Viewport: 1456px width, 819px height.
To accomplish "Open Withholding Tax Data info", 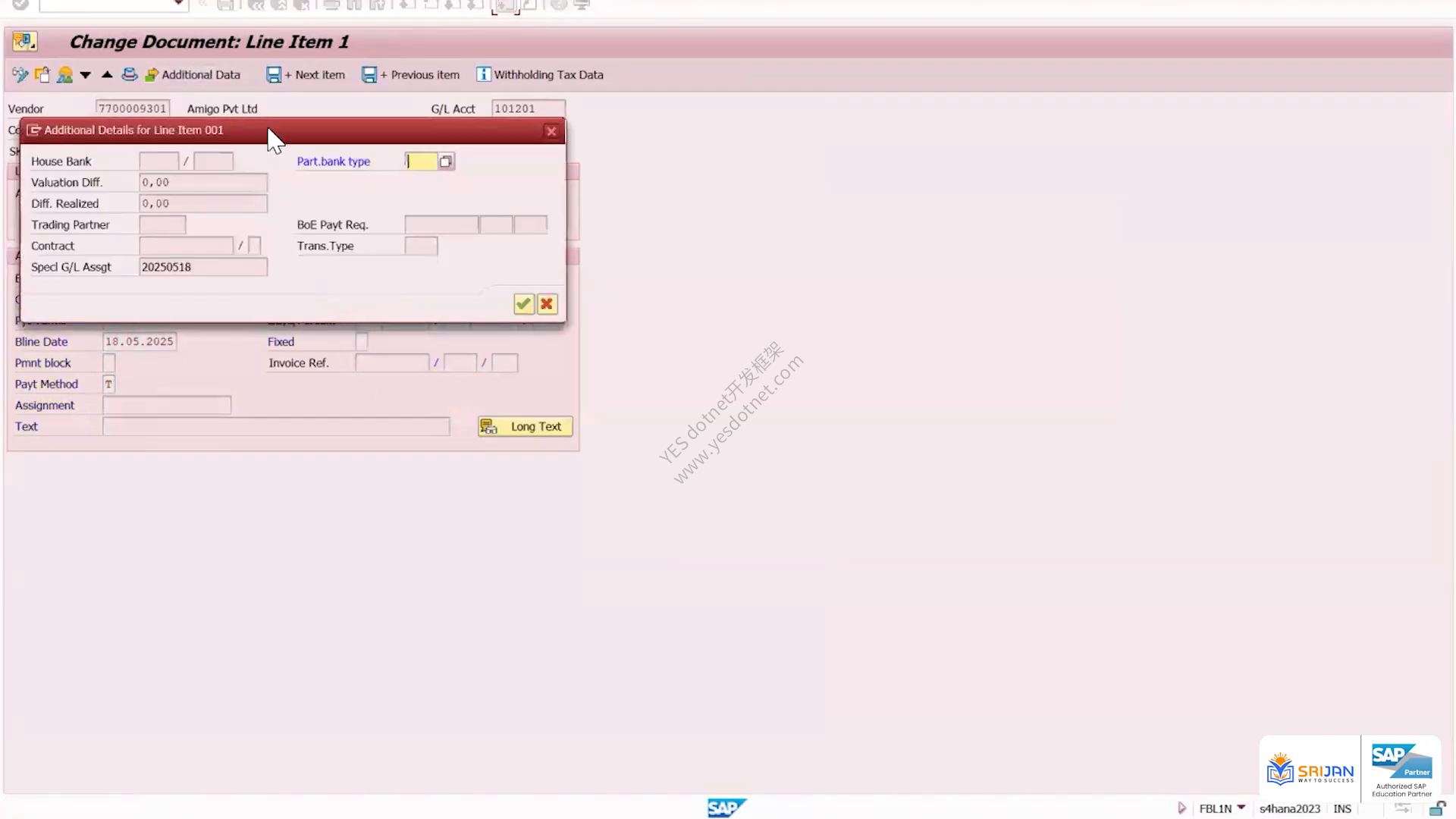I will (x=540, y=74).
